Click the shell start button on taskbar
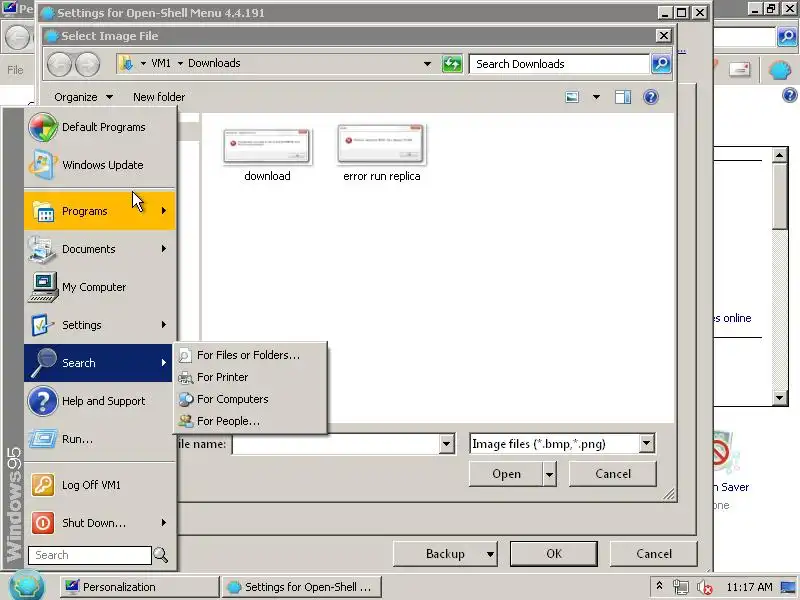 (x=27, y=586)
